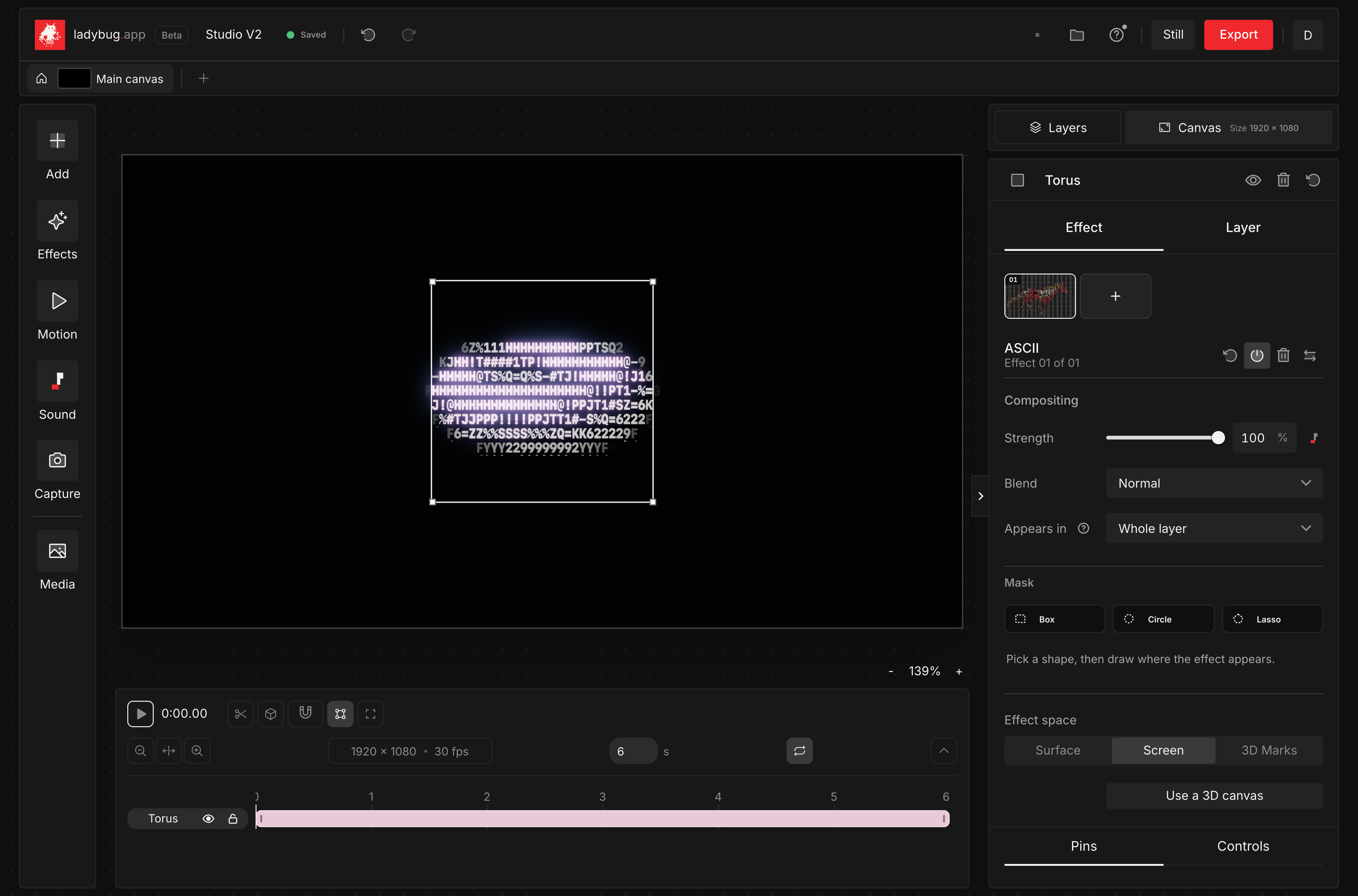
Task: Open the D user account menu
Action: click(x=1308, y=35)
